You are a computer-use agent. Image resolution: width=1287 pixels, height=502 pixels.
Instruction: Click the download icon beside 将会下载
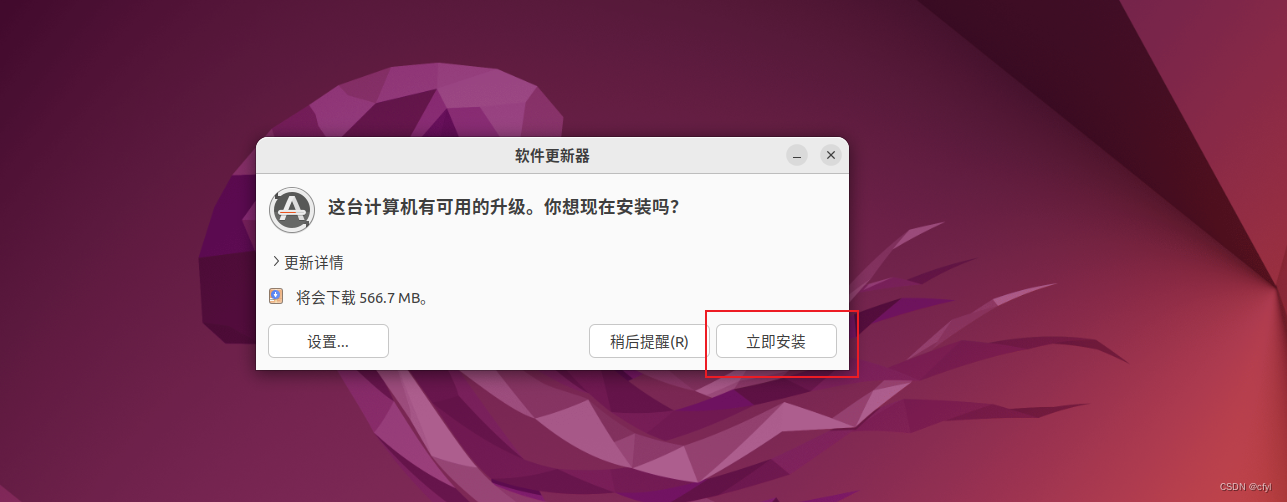(277, 296)
